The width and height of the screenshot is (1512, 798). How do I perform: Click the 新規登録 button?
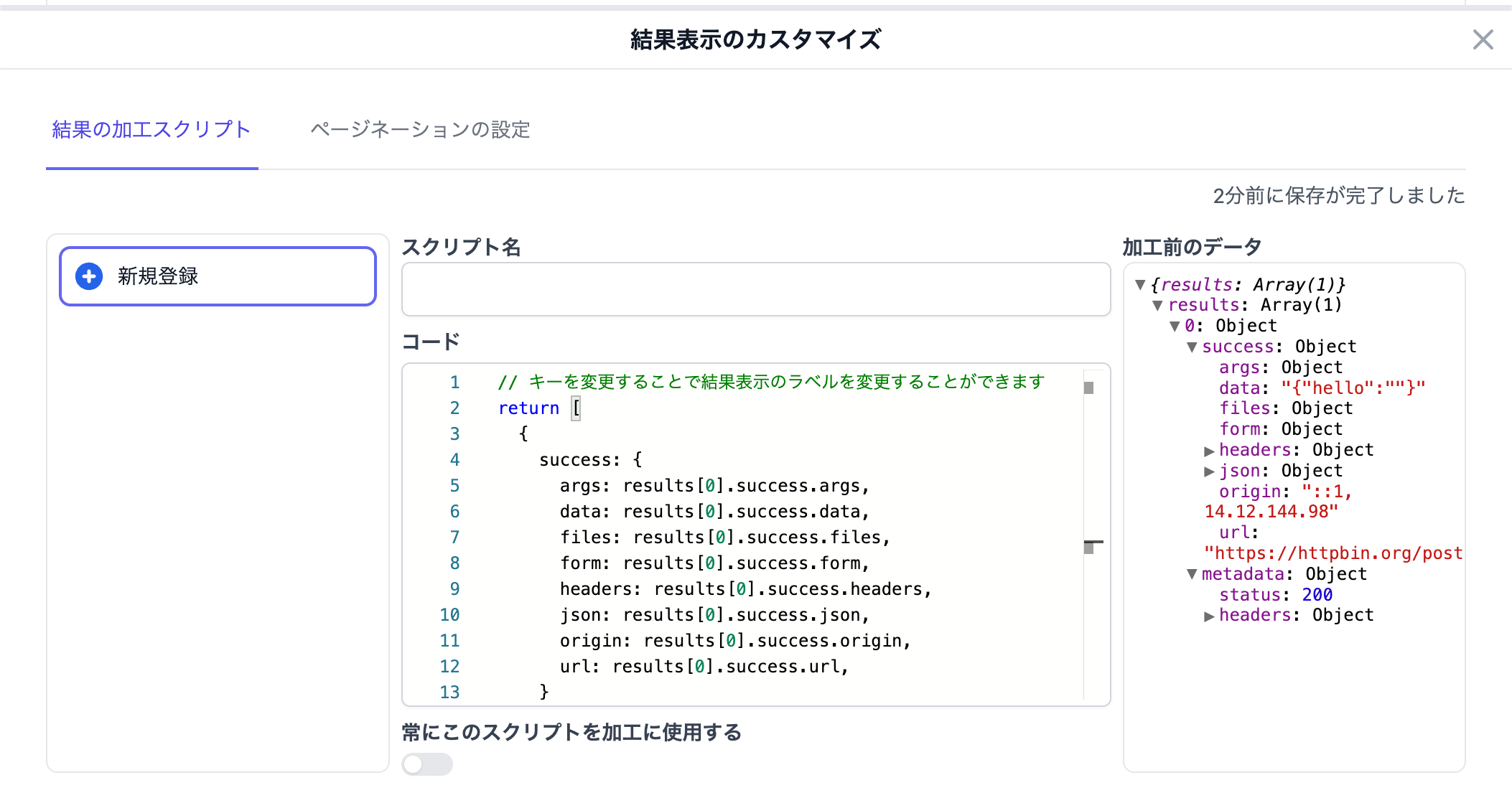point(218,276)
